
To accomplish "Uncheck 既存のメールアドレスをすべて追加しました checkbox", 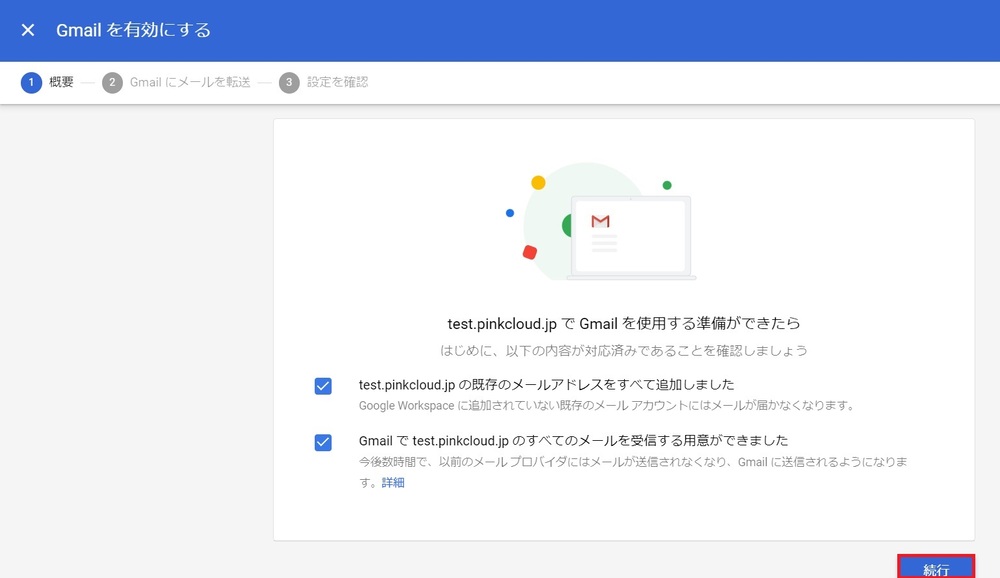I will point(323,386).
